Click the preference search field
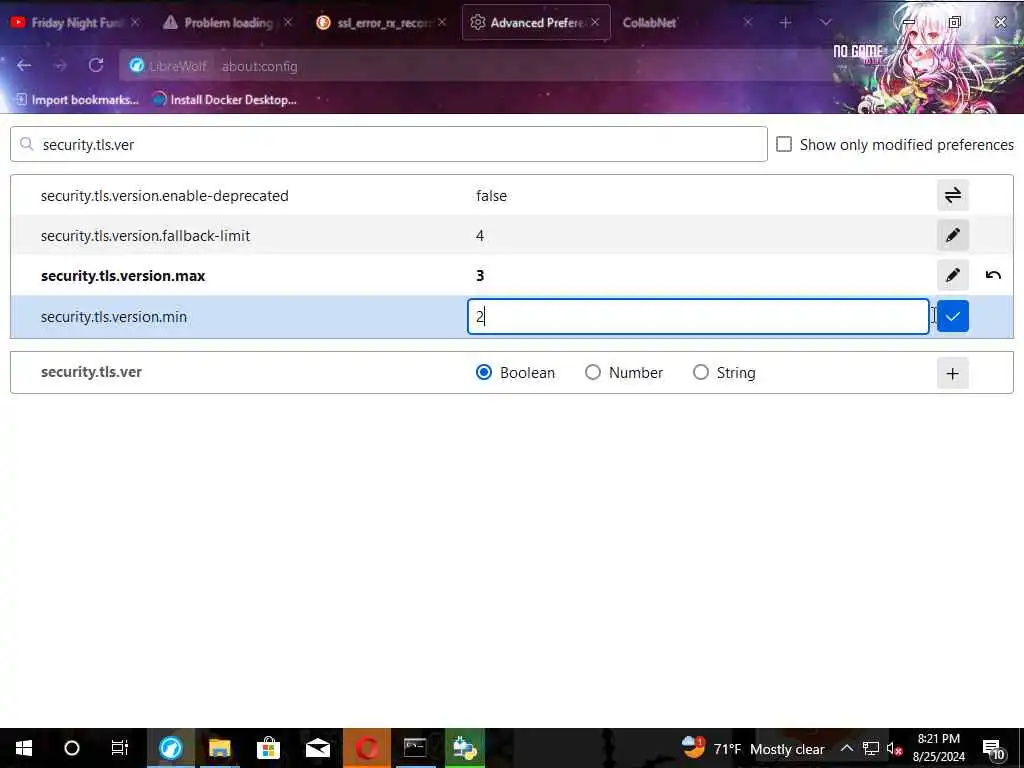1024x768 pixels. [x=389, y=144]
